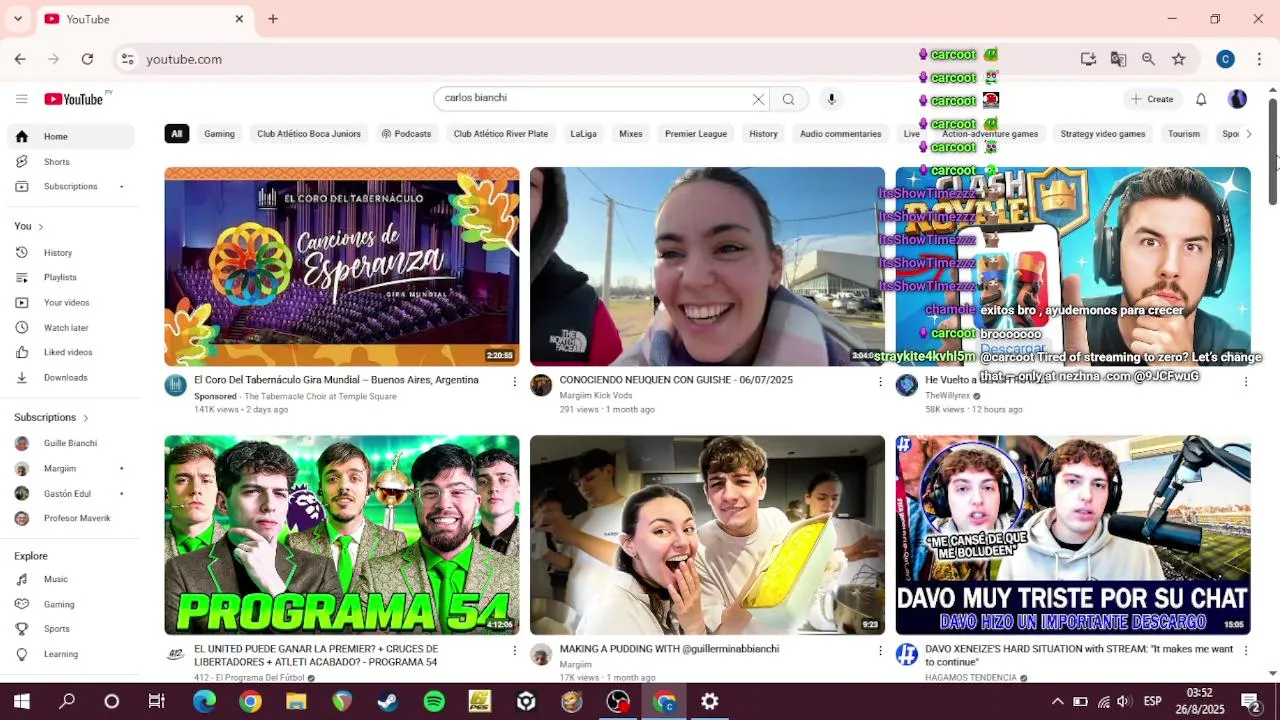Reload the page in Chrome
Screen dimensions: 1280x720
[87, 60]
